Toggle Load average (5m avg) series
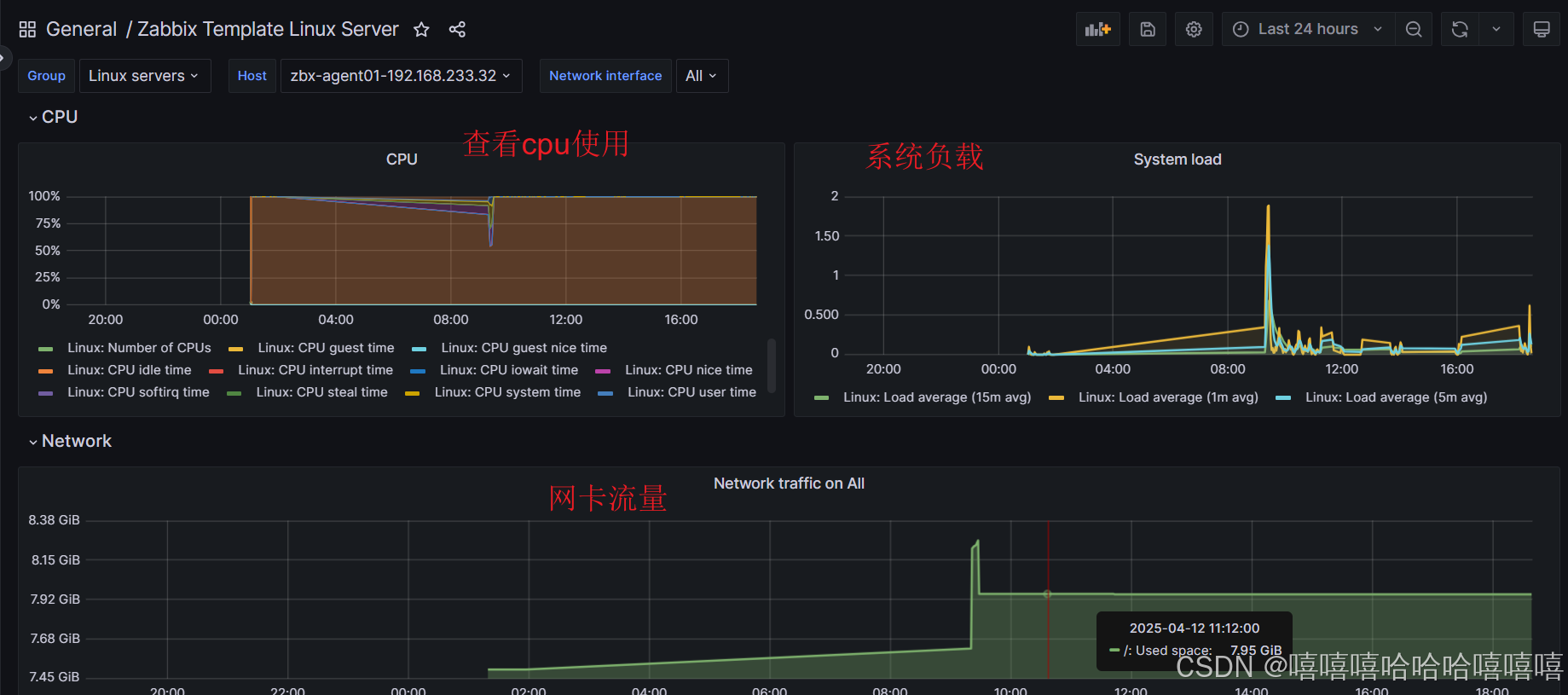This screenshot has width=1568, height=695. click(x=1396, y=397)
